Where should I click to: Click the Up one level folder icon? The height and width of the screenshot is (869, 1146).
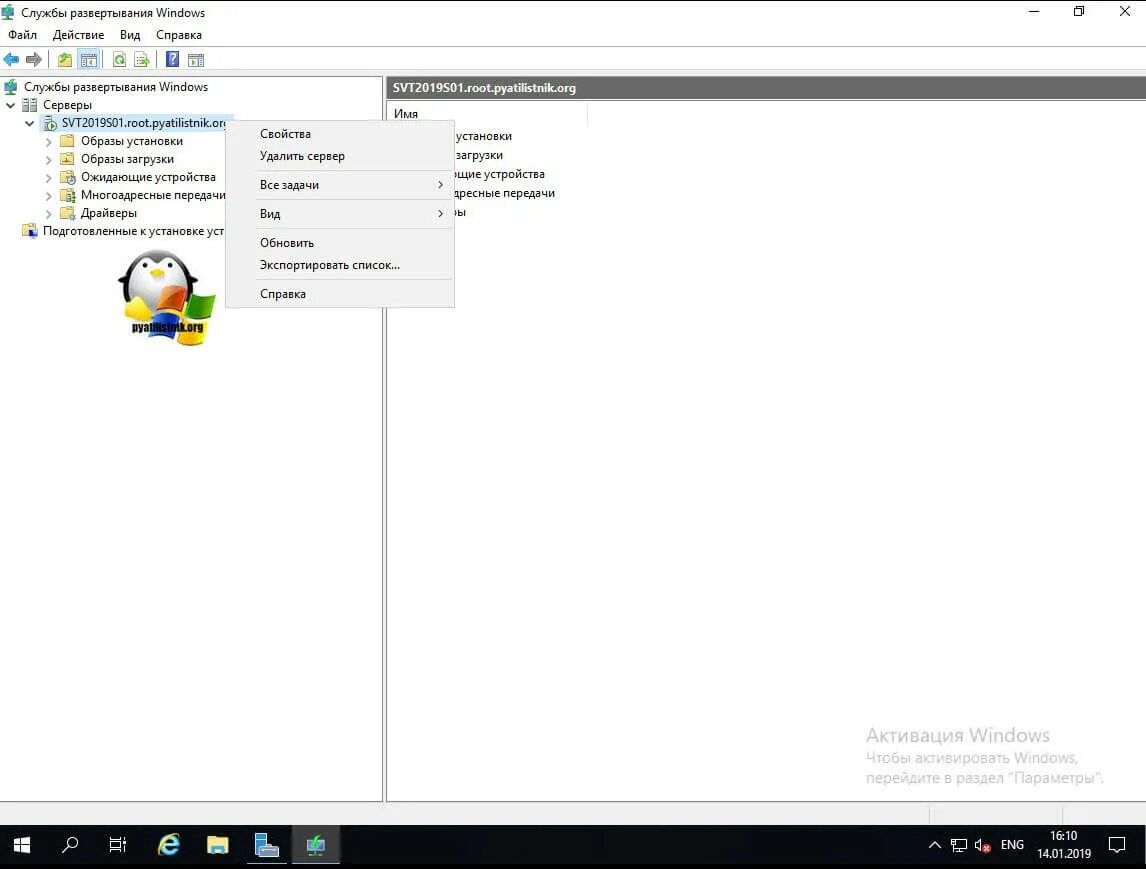63,58
